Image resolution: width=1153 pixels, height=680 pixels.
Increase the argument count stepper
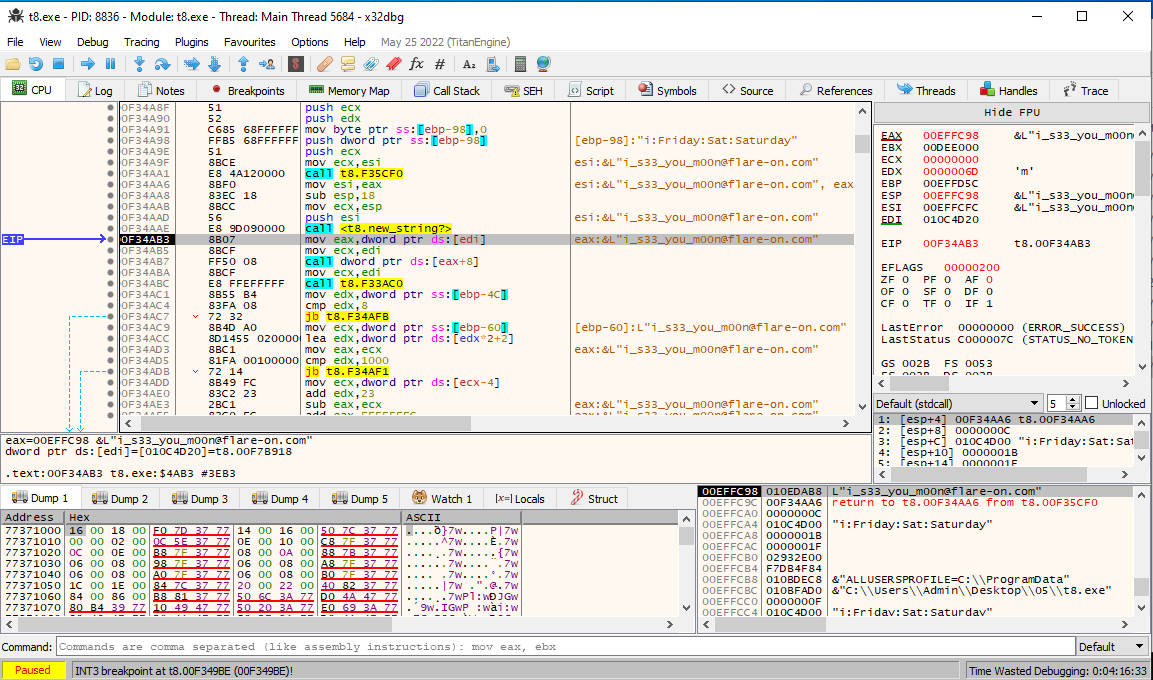(1072, 400)
